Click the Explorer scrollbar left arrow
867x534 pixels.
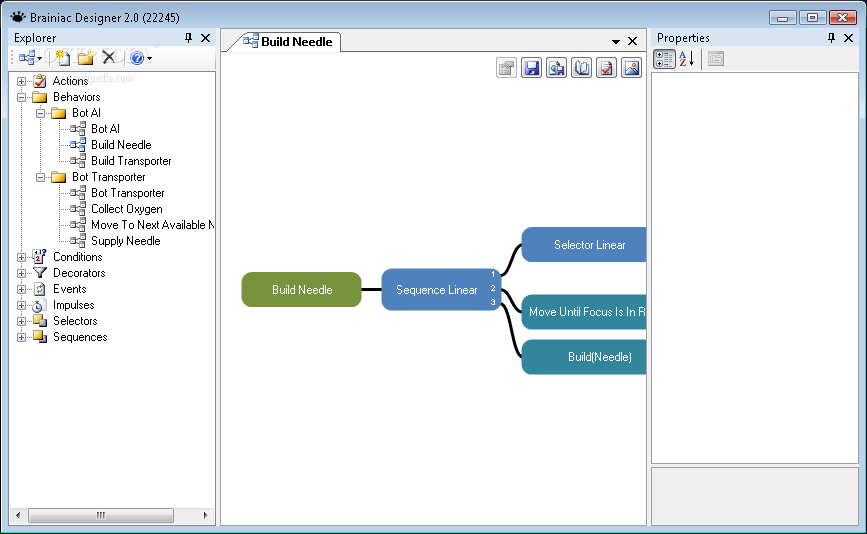18,515
